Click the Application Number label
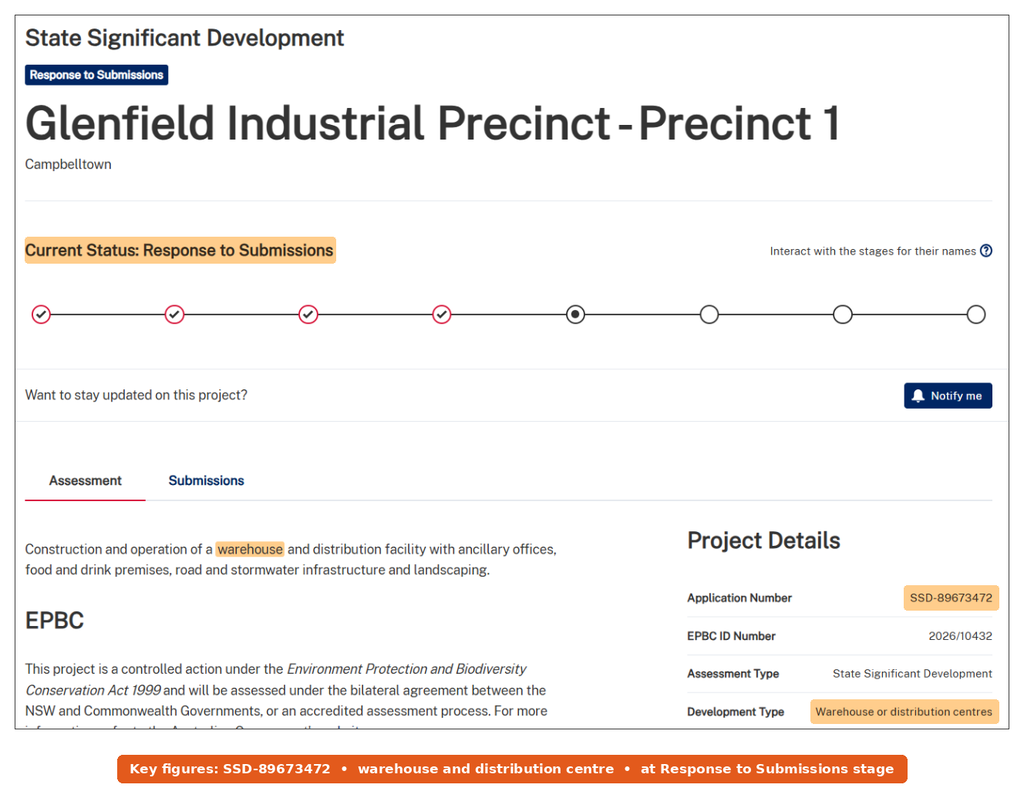This screenshot has width=1024, height=798. pyautogui.click(x=739, y=598)
